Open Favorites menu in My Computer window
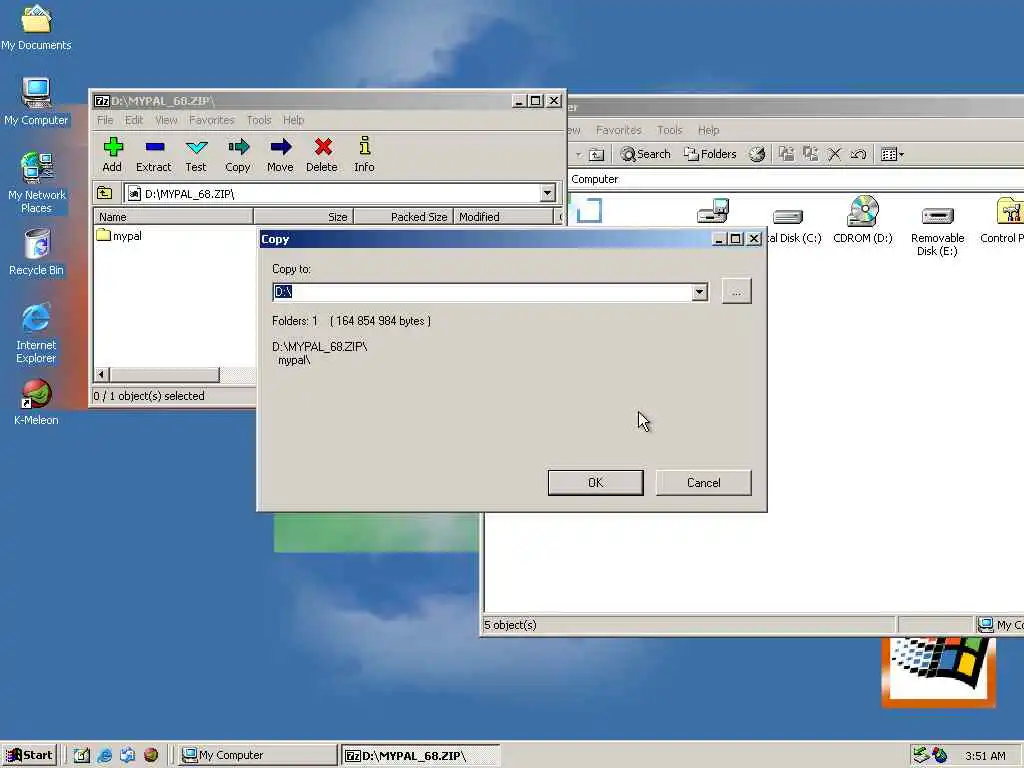This screenshot has width=1024, height=768. 618,130
